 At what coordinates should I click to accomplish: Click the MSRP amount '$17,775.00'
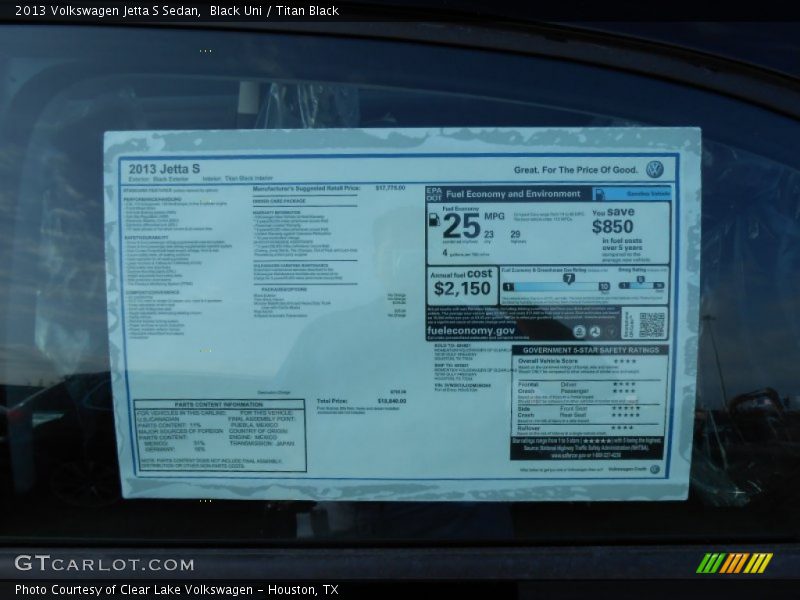390,188
